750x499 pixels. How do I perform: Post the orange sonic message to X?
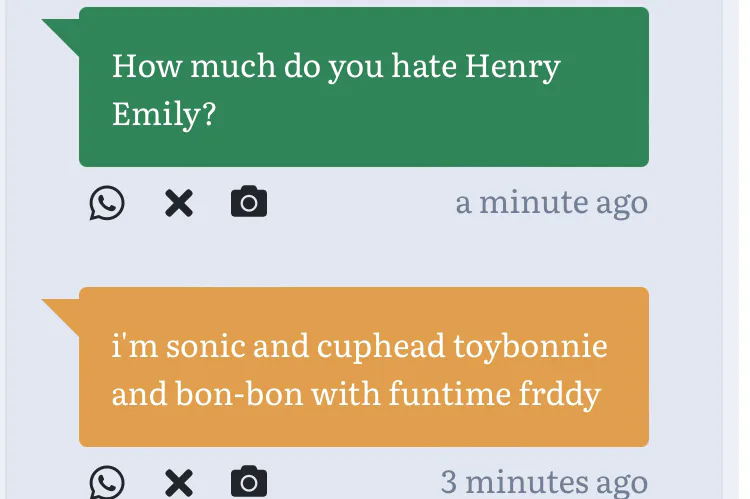click(178, 483)
